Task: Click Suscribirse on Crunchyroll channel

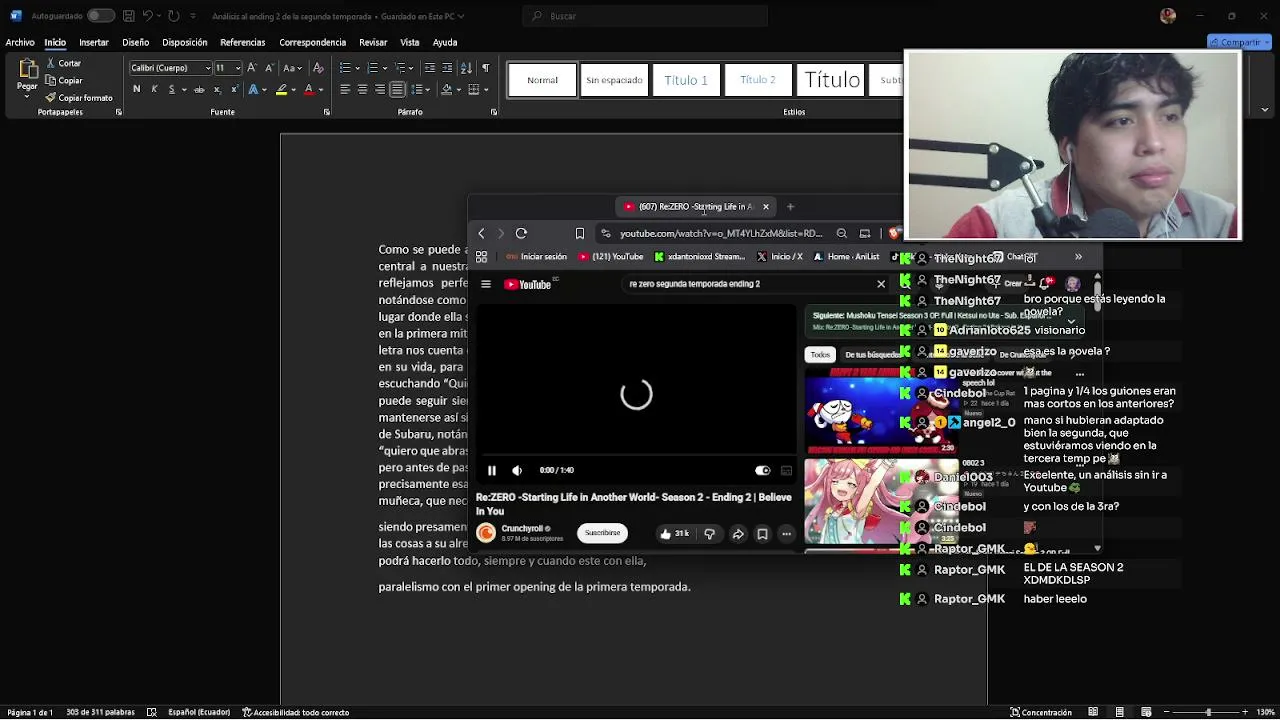Action: (602, 533)
